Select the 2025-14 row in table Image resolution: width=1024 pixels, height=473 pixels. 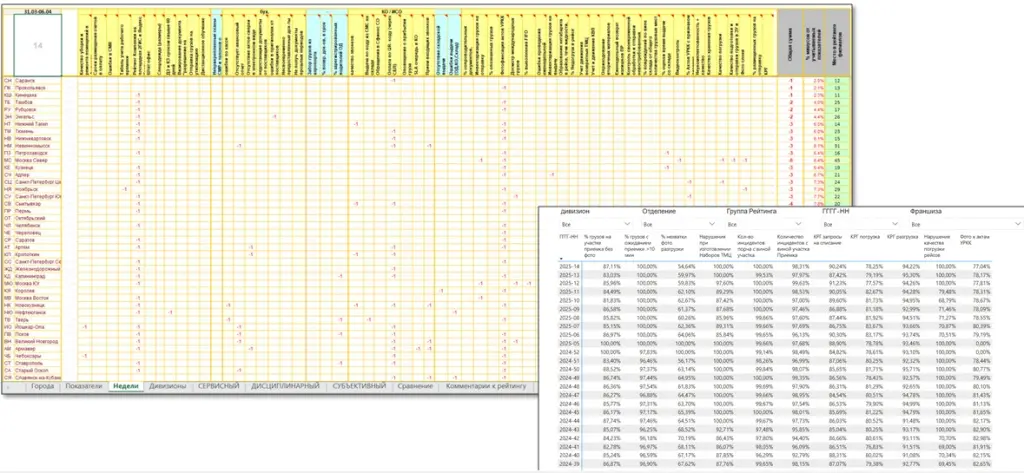567,267
